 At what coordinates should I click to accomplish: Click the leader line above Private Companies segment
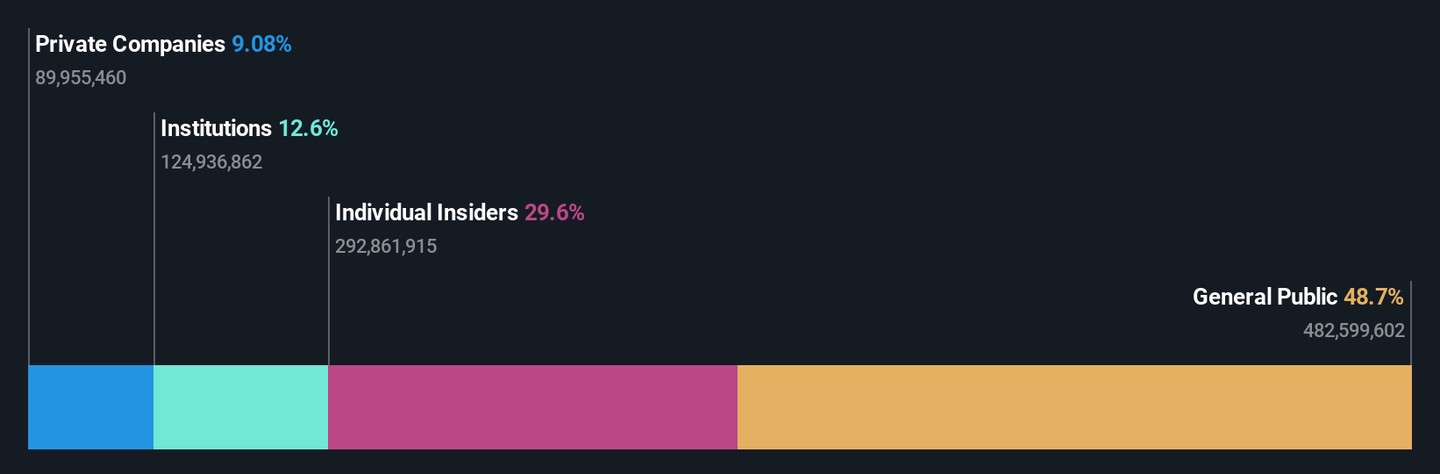click(29, 197)
